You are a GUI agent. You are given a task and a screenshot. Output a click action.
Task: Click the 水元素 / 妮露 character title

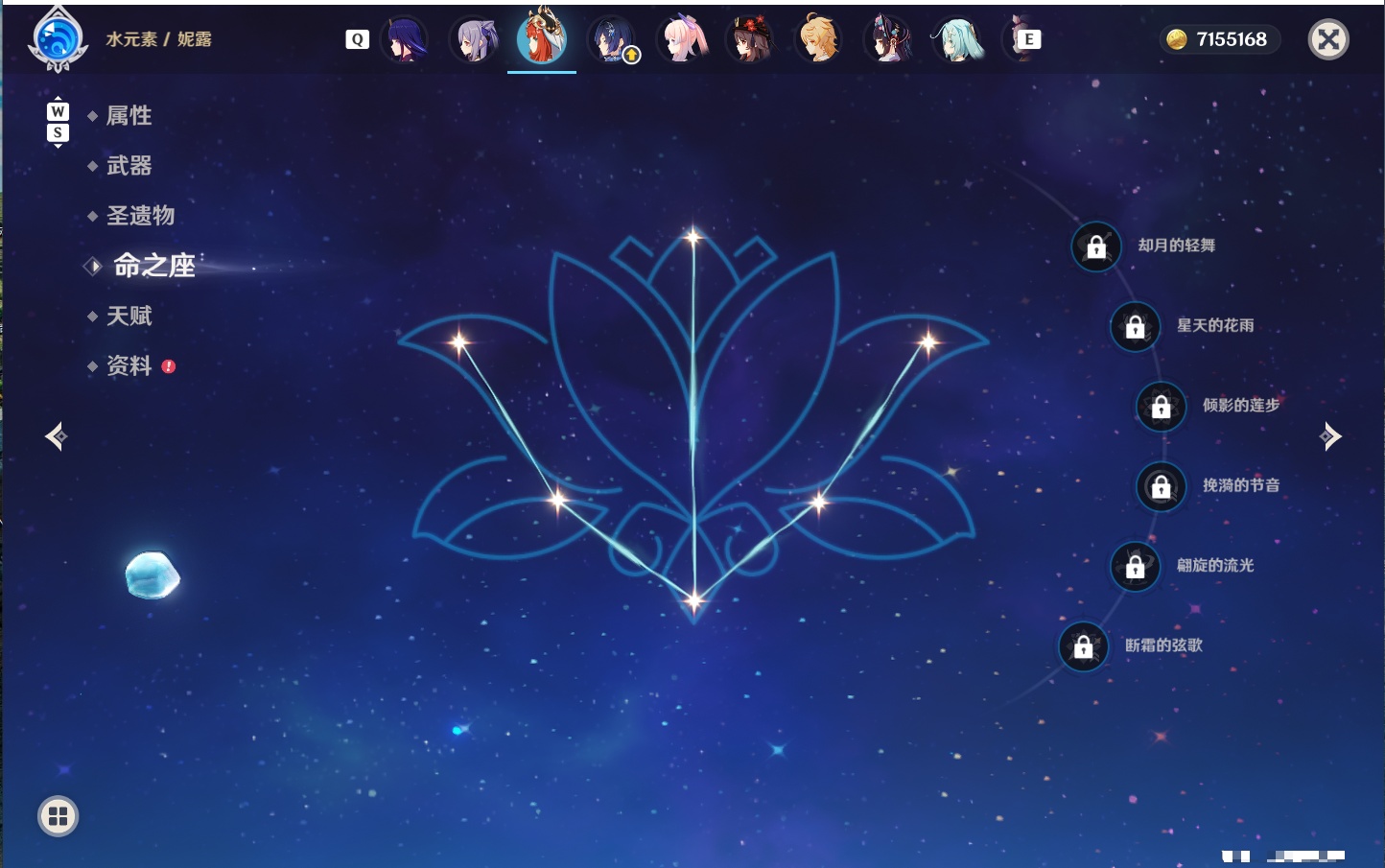(x=158, y=39)
